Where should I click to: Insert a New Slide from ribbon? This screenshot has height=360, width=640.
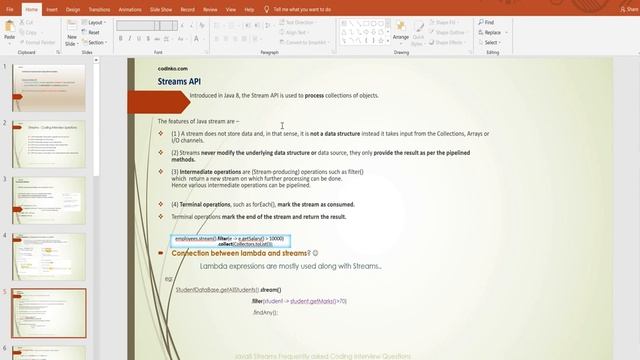point(72,33)
